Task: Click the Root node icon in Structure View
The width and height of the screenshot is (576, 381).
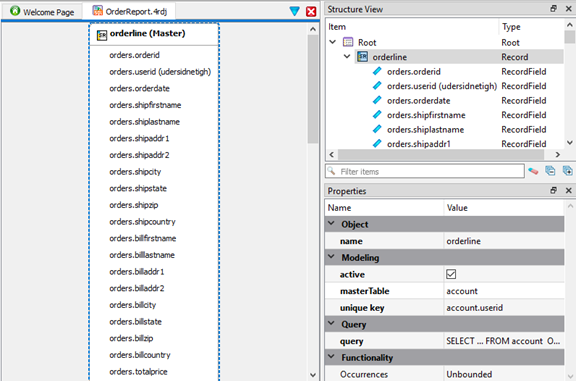Action: (x=348, y=42)
